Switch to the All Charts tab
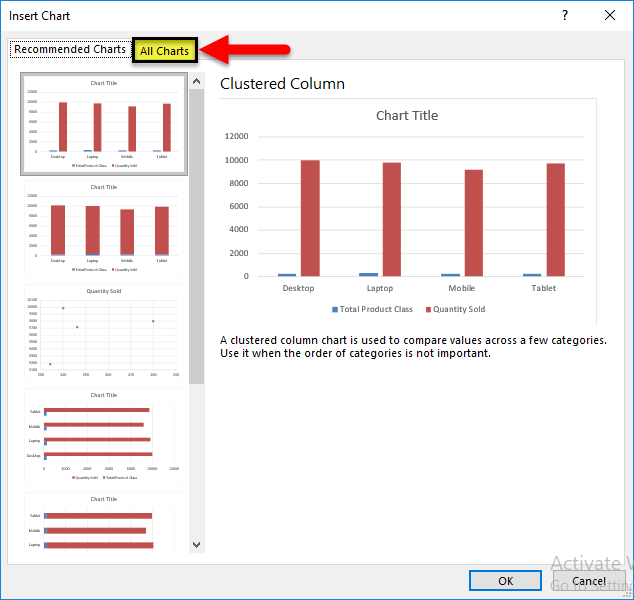Viewport: 634px width, 600px height. [x=165, y=51]
